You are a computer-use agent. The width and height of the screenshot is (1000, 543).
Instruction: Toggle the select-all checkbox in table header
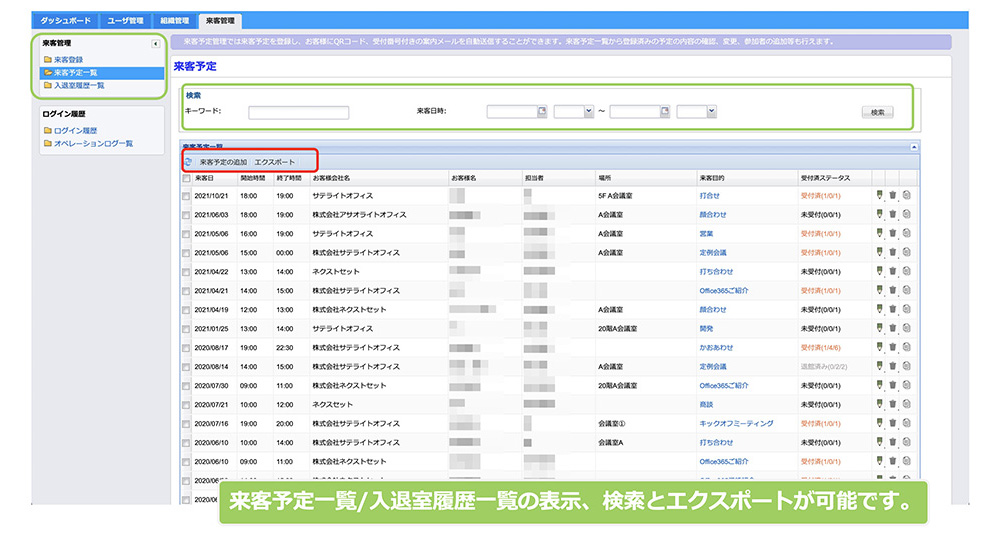pos(186,179)
